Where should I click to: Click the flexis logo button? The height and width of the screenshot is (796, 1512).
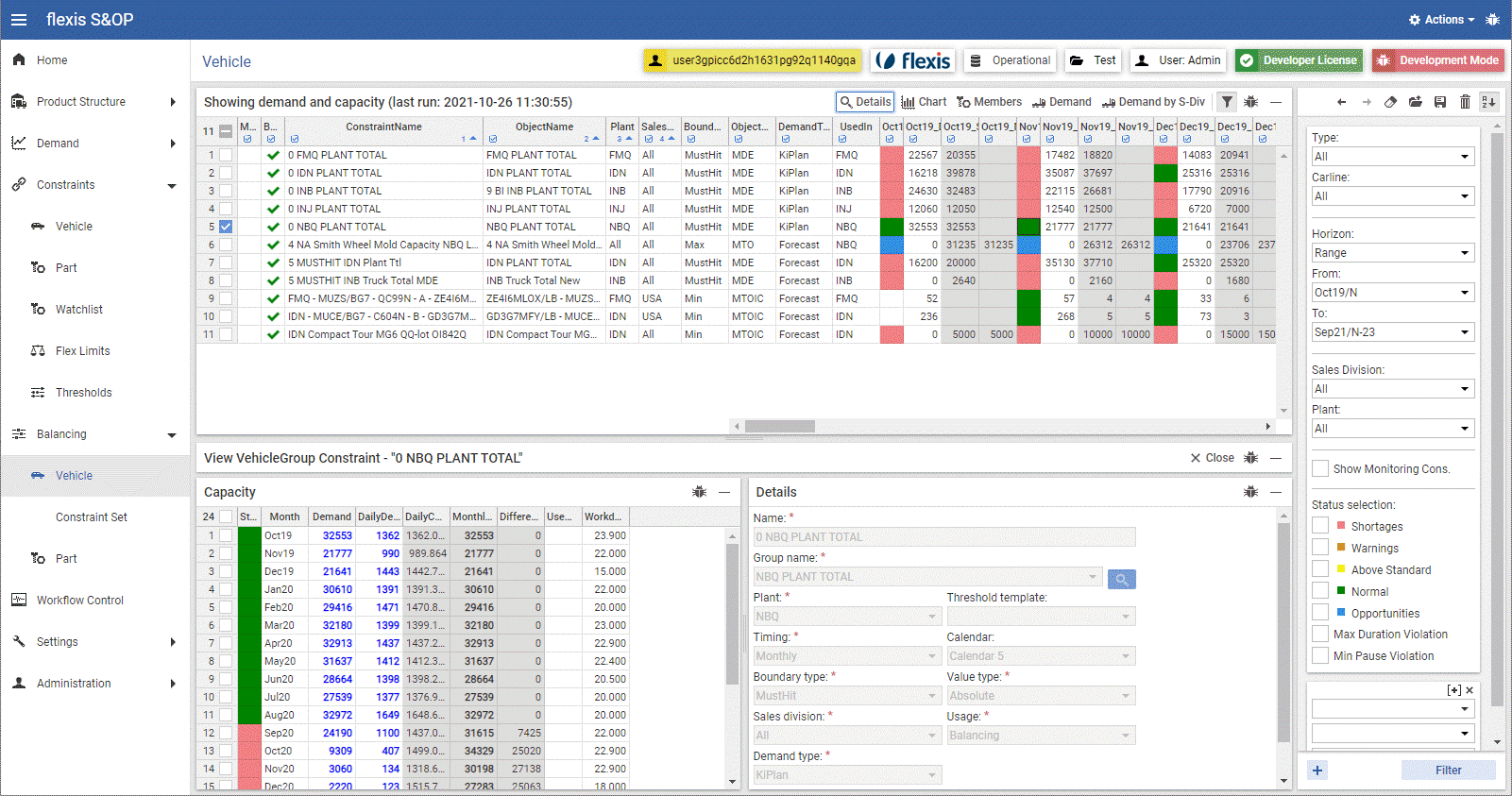click(x=912, y=60)
